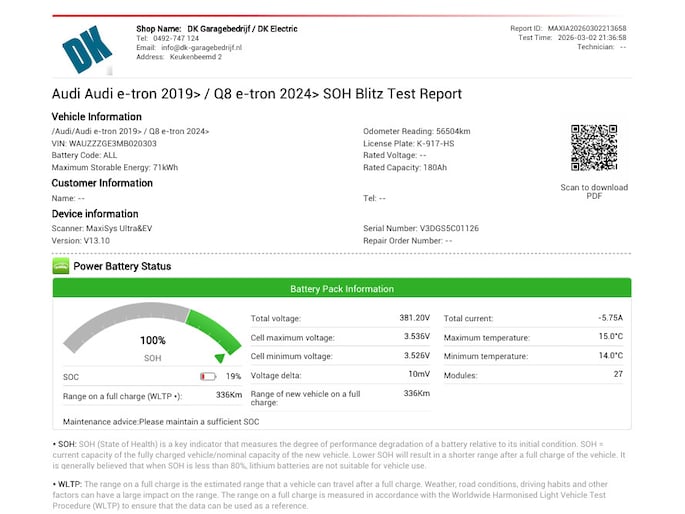Click the Total voltage value 381.20V
The image size is (685, 514).
[414, 318]
